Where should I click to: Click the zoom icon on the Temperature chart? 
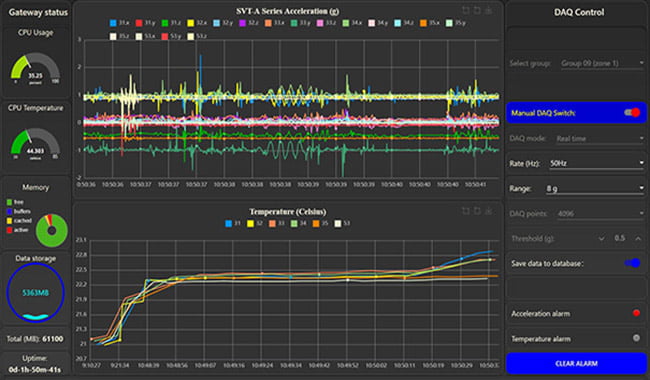[x=466, y=211]
